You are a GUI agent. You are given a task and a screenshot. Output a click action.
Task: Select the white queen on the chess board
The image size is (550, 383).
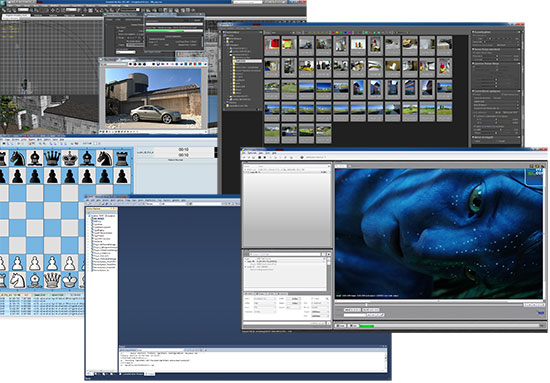point(52,280)
